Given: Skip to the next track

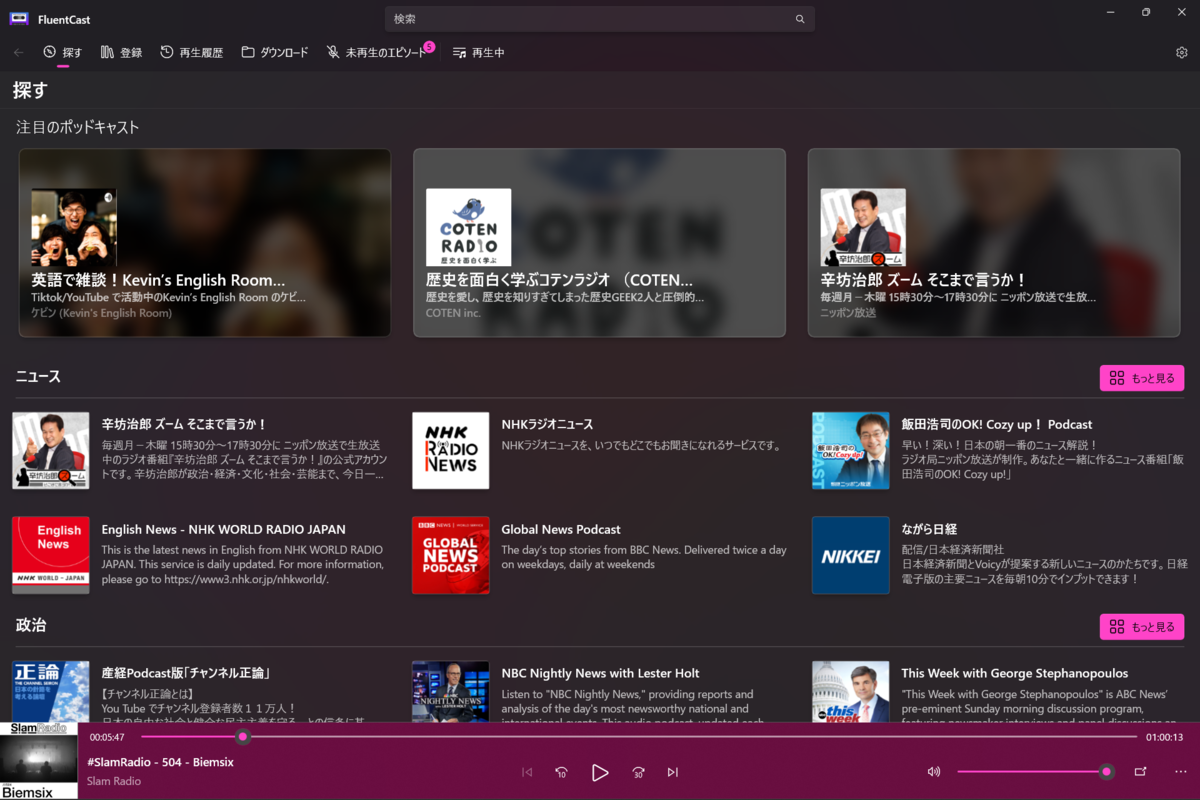Looking at the screenshot, I should click(673, 772).
